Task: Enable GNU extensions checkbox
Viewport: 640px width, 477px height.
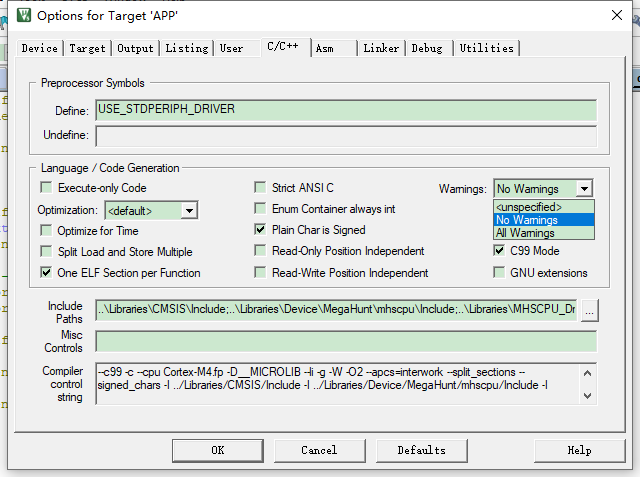Action: pyautogui.click(x=499, y=272)
